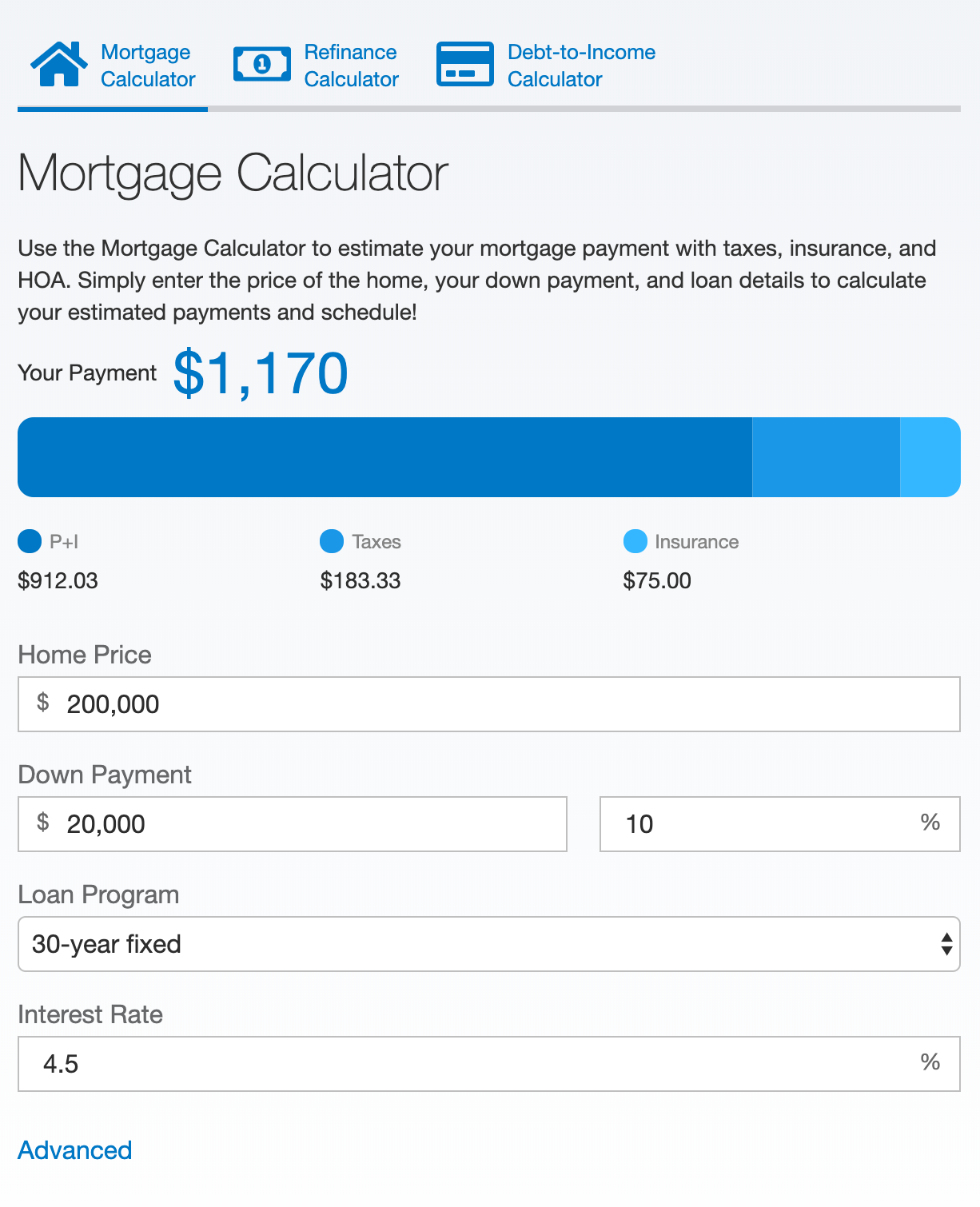Click the light blue Insurance legend dot
This screenshot has height=1207, width=980.
635,541
